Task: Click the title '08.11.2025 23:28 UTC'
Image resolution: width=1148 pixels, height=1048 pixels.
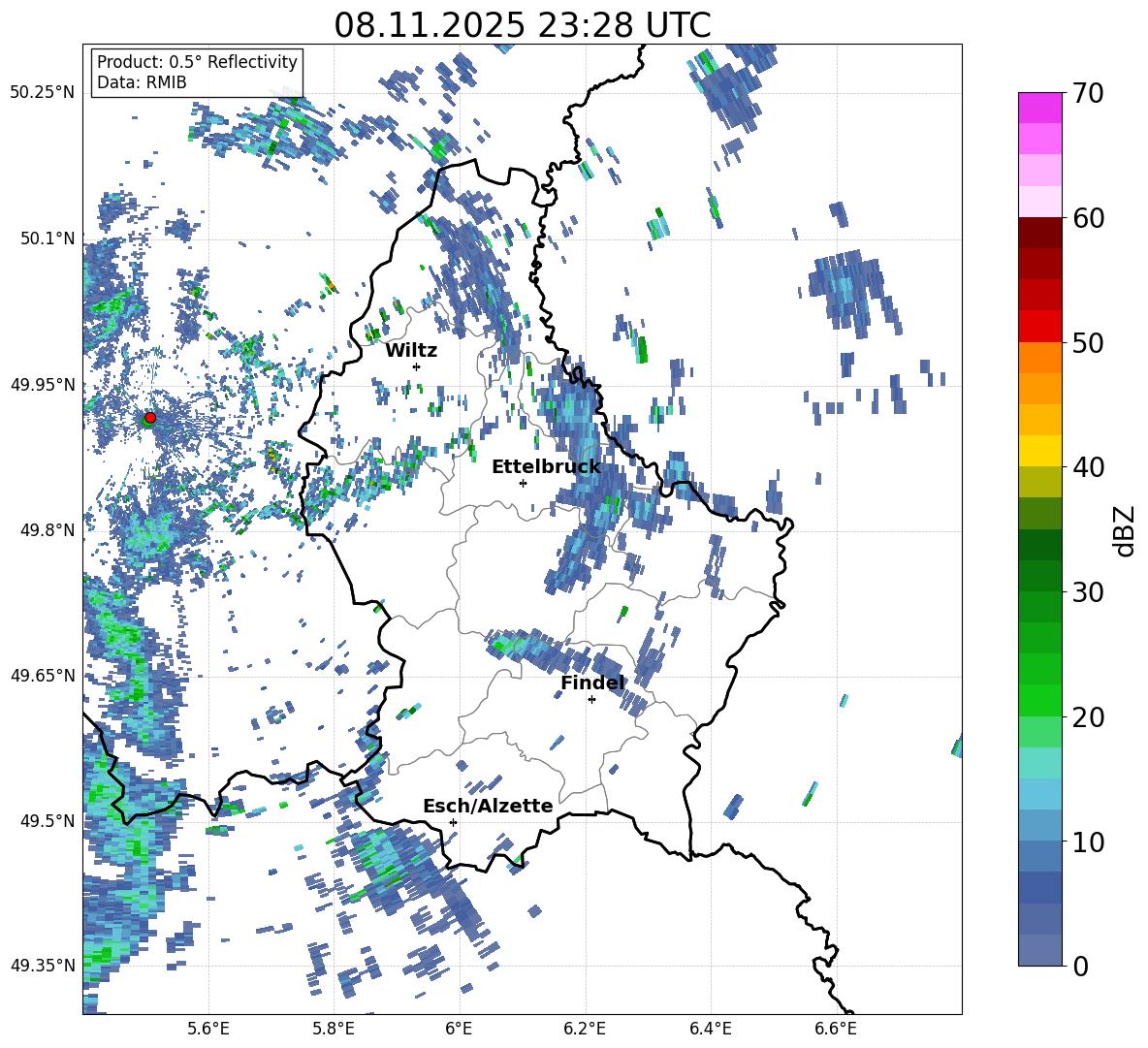Action: coord(522,25)
